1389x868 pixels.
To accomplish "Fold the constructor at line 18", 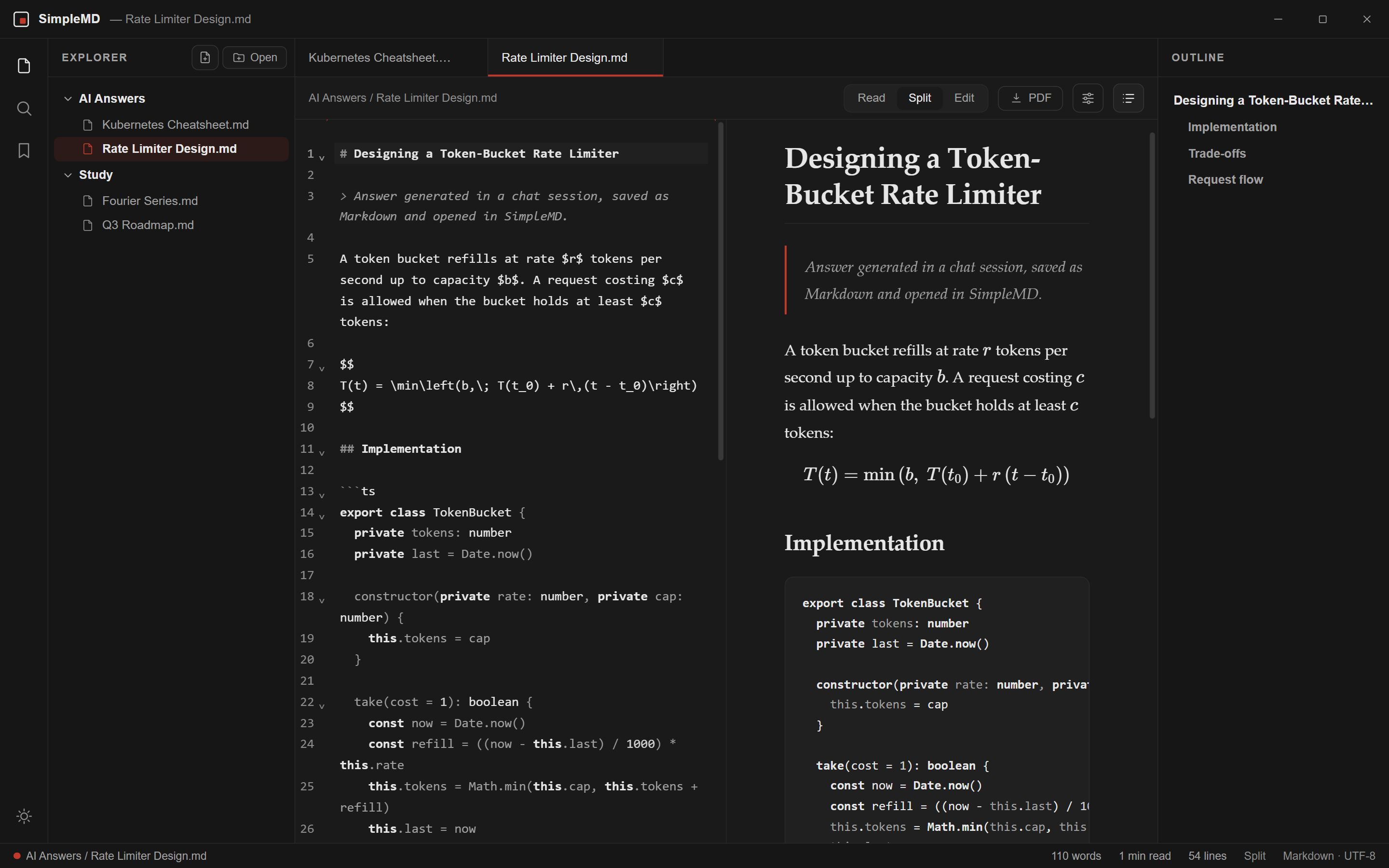I will [x=322, y=601].
